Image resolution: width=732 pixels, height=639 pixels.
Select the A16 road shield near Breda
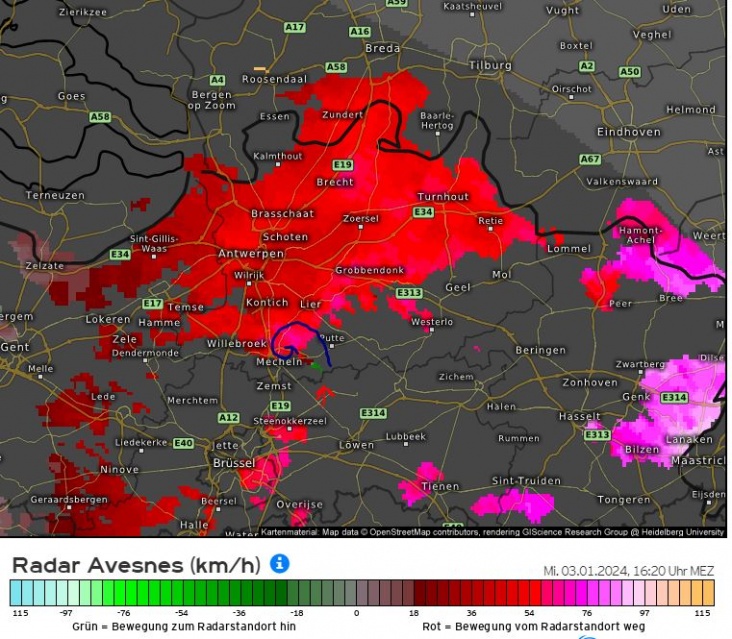pyautogui.click(x=359, y=32)
